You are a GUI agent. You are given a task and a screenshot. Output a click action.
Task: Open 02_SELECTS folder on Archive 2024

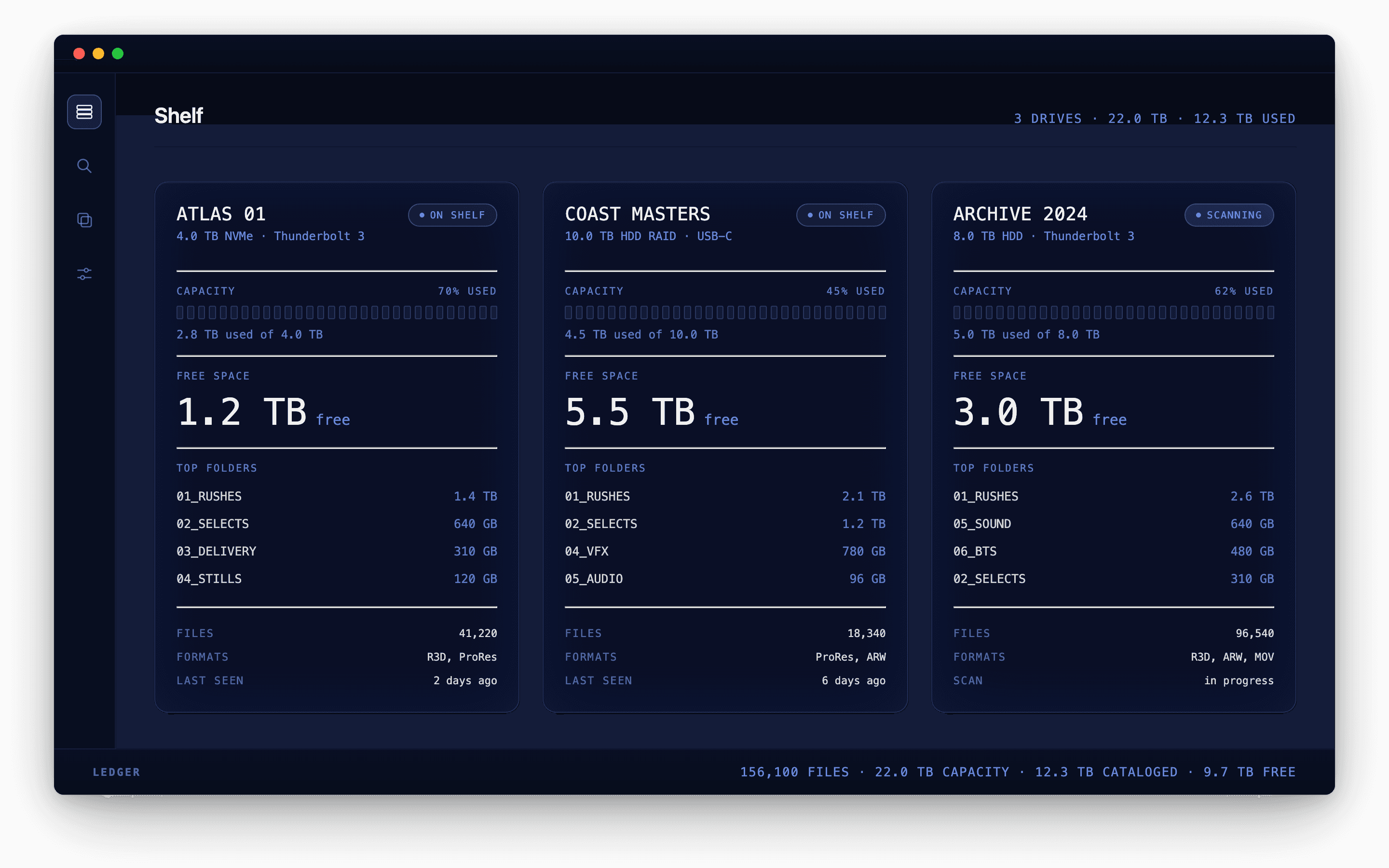click(x=1114, y=579)
